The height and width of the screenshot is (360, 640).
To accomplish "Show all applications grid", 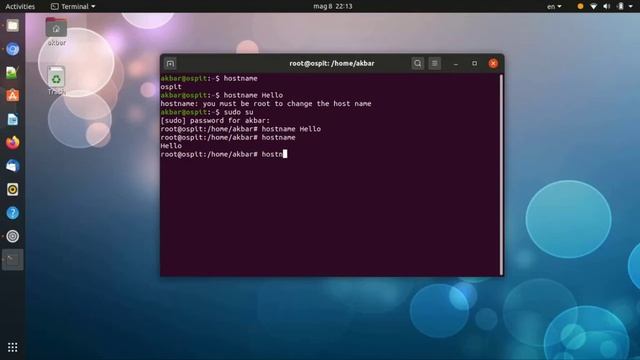I will click(x=13, y=347).
